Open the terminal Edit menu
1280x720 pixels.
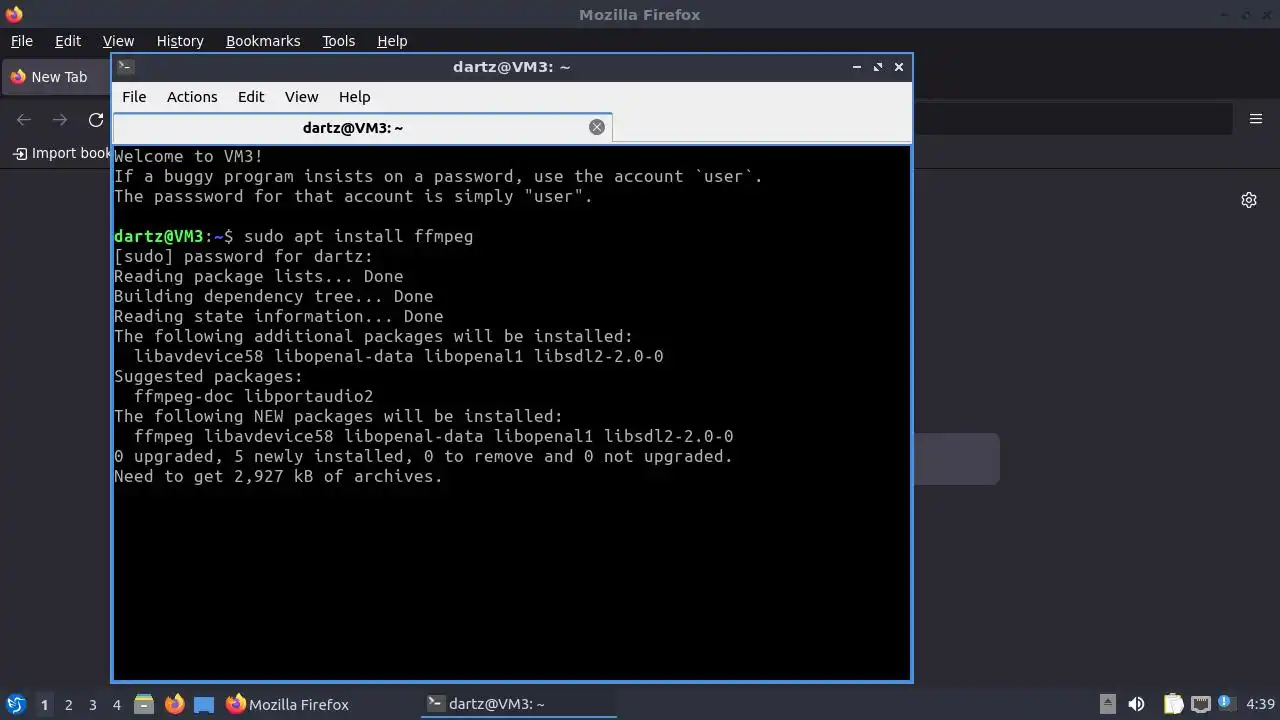pyautogui.click(x=251, y=97)
